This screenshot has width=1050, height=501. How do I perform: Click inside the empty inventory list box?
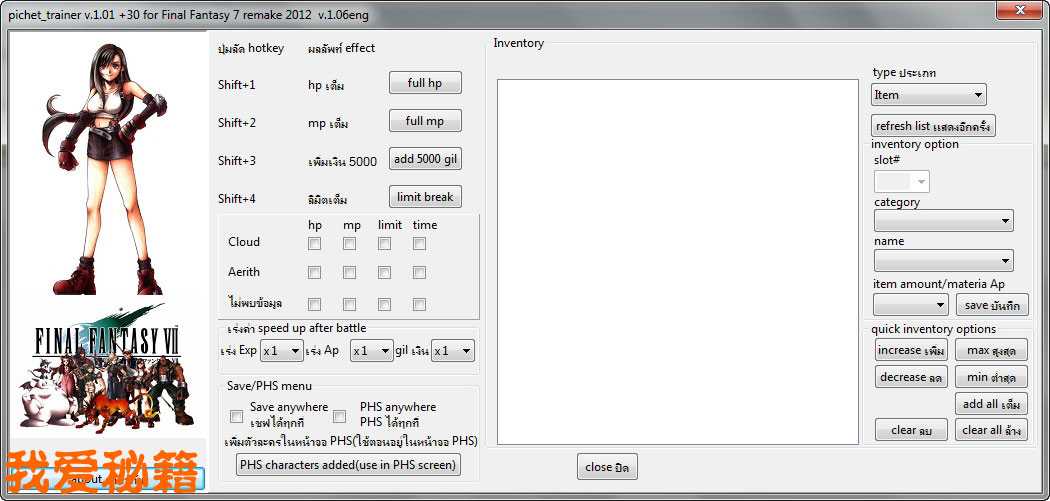coord(677,260)
